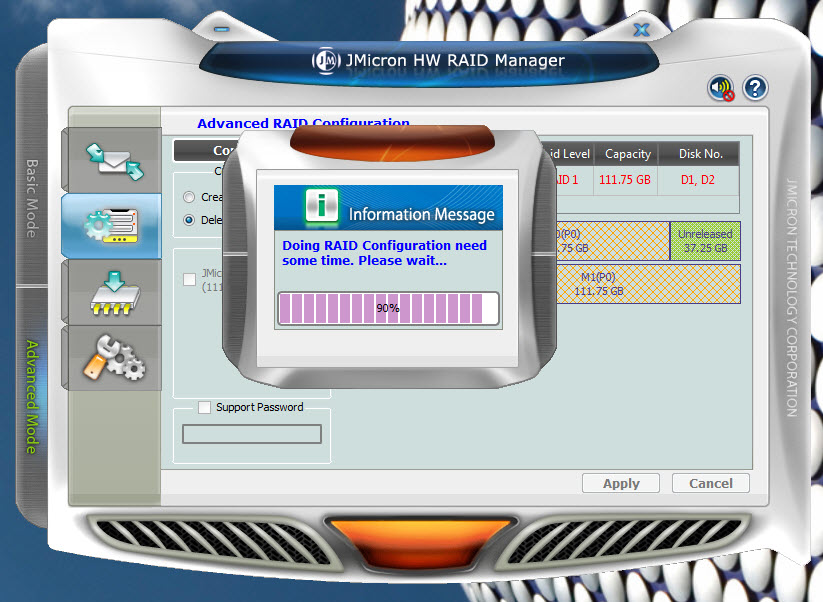This screenshot has height=602, width=823.
Task: Enable the Support Password checkbox
Action: coord(205,407)
